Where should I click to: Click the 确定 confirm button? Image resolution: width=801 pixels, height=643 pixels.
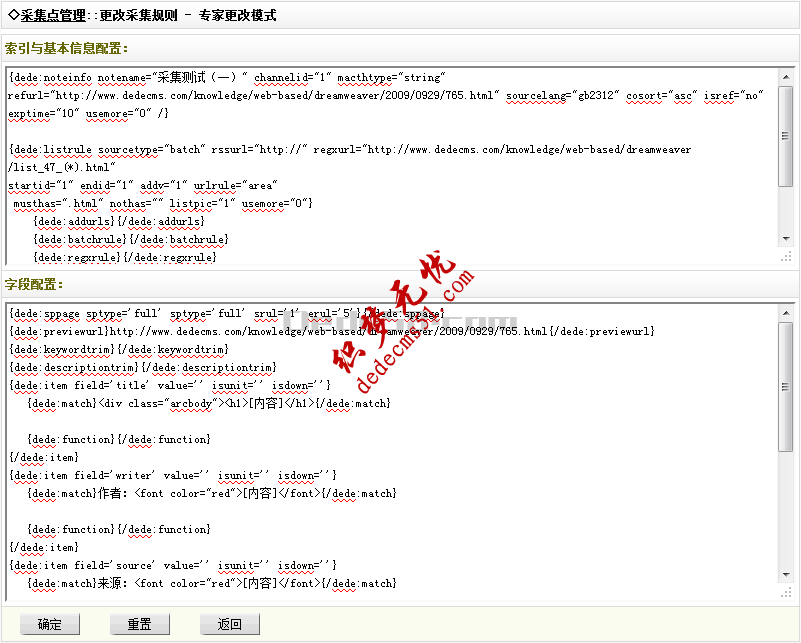click(x=50, y=624)
